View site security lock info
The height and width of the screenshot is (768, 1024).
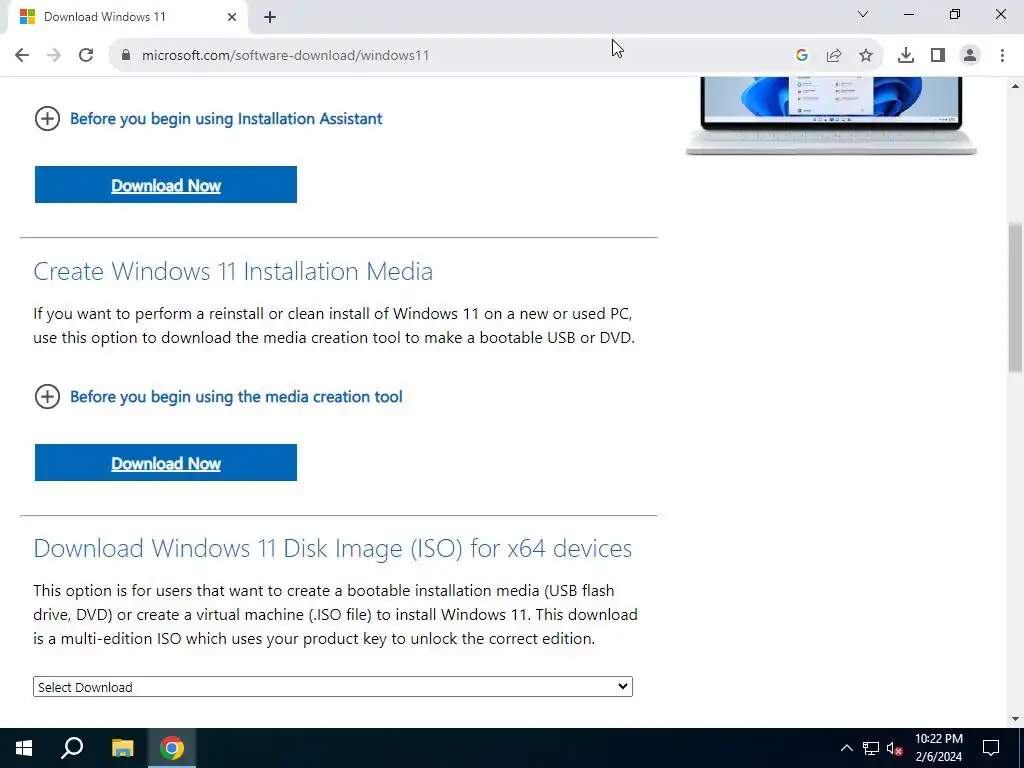coord(126,56)
